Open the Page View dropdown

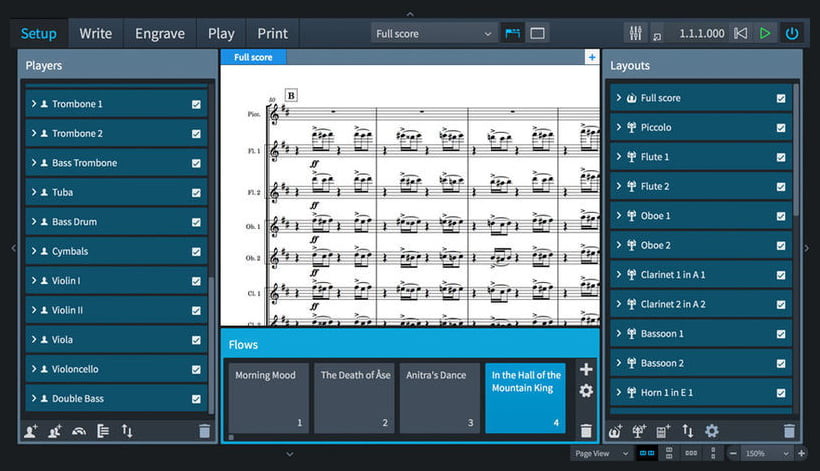pyautogui.click(x=601, y=453)
